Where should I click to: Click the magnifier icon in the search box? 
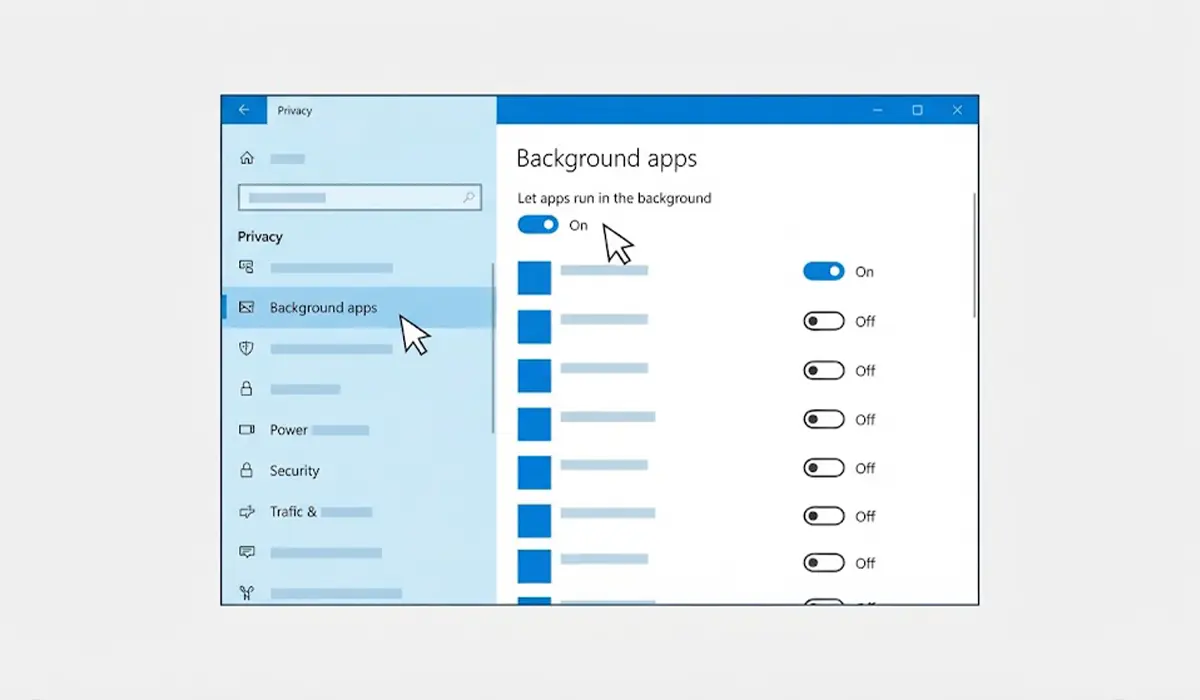468,198
